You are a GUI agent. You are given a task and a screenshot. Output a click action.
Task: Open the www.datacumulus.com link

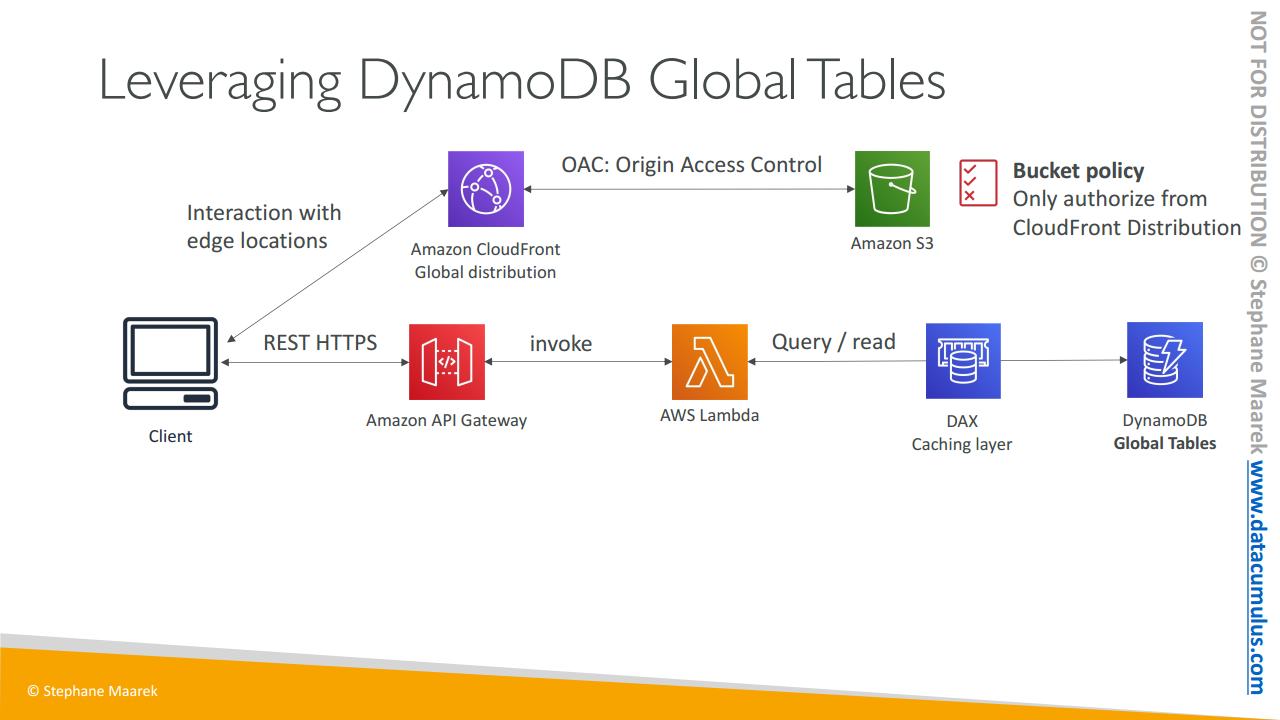(x=1256, y=577)
